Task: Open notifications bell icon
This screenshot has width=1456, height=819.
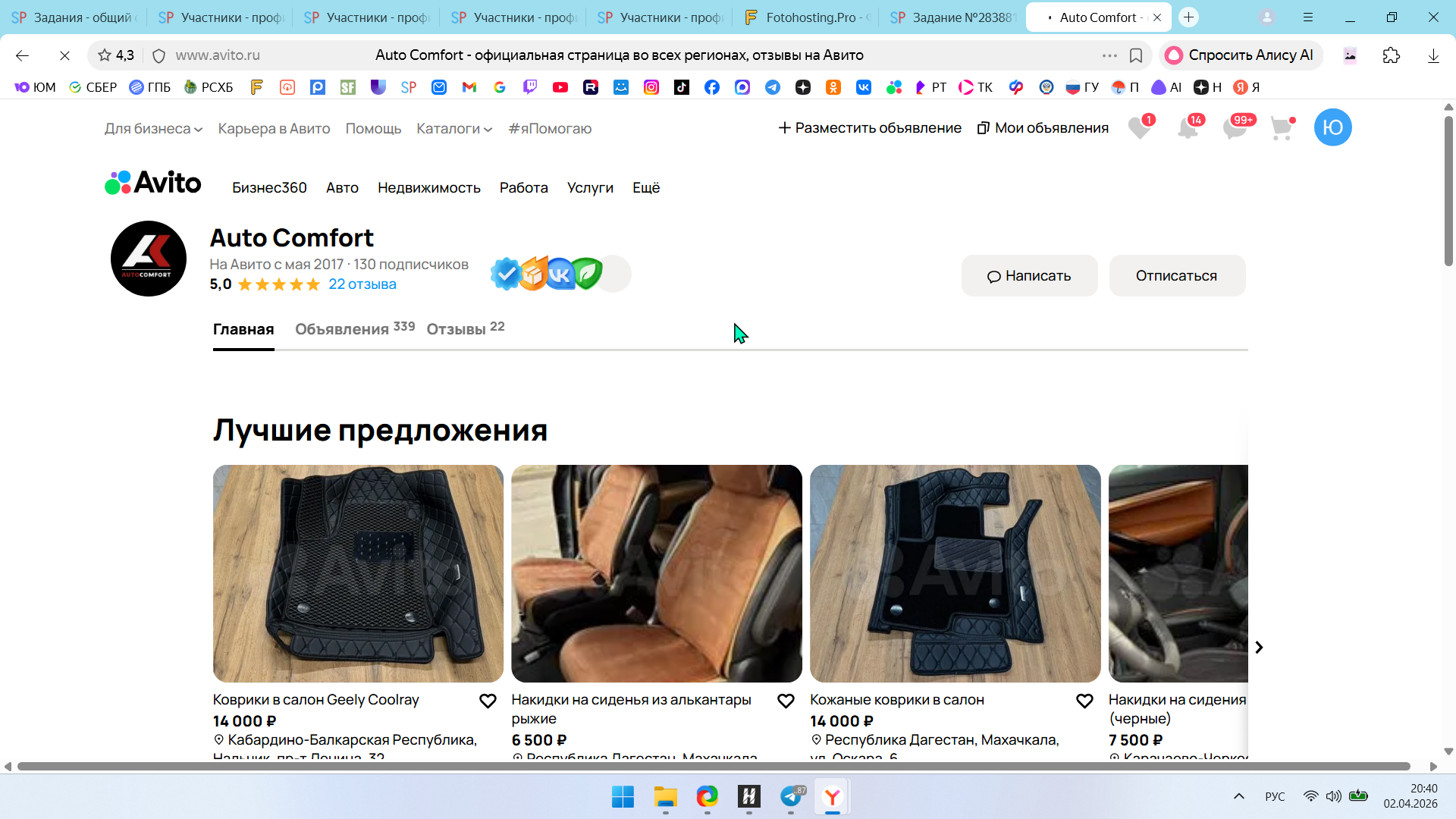Action: [x=1188, y=128]
